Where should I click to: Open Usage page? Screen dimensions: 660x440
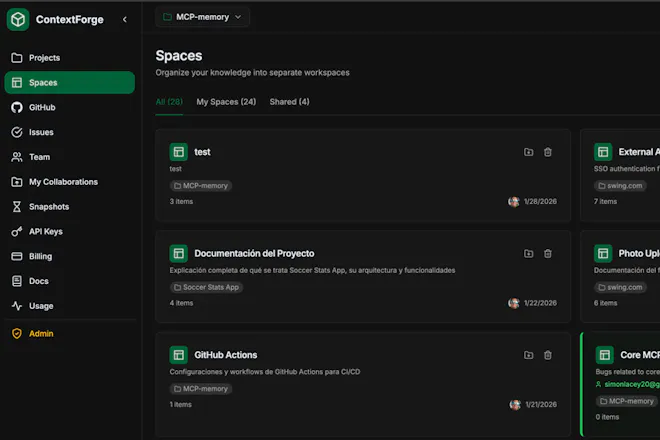[x=70, y=306]
